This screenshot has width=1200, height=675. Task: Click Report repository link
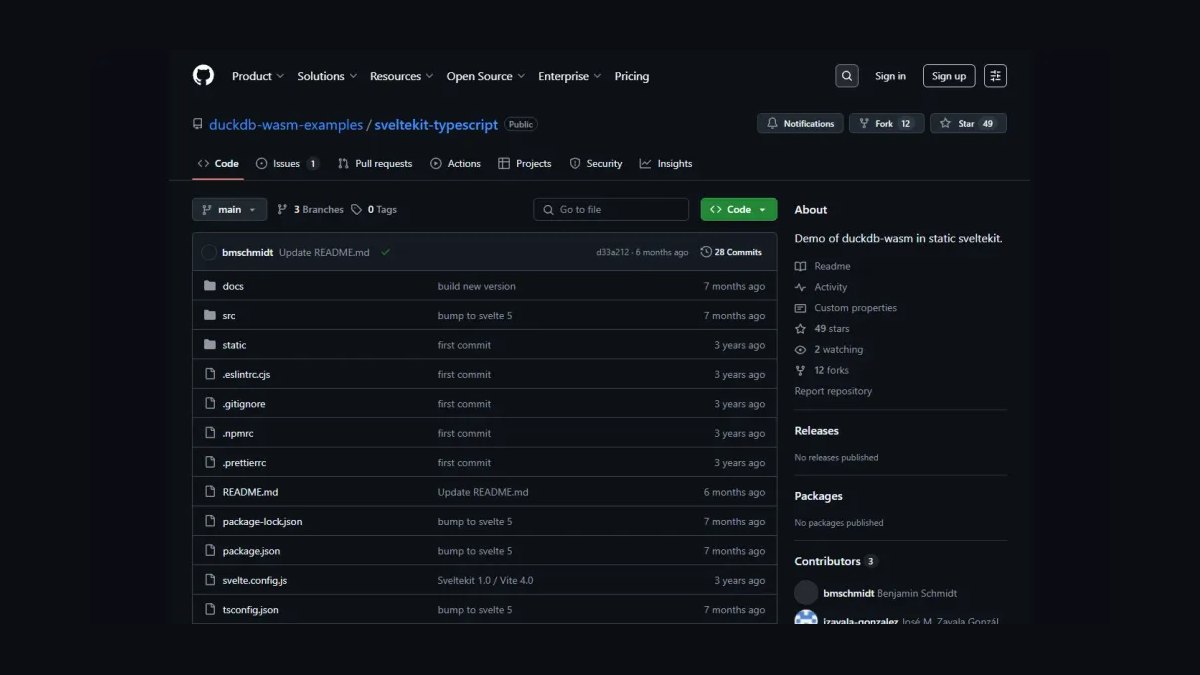point(833,391)
